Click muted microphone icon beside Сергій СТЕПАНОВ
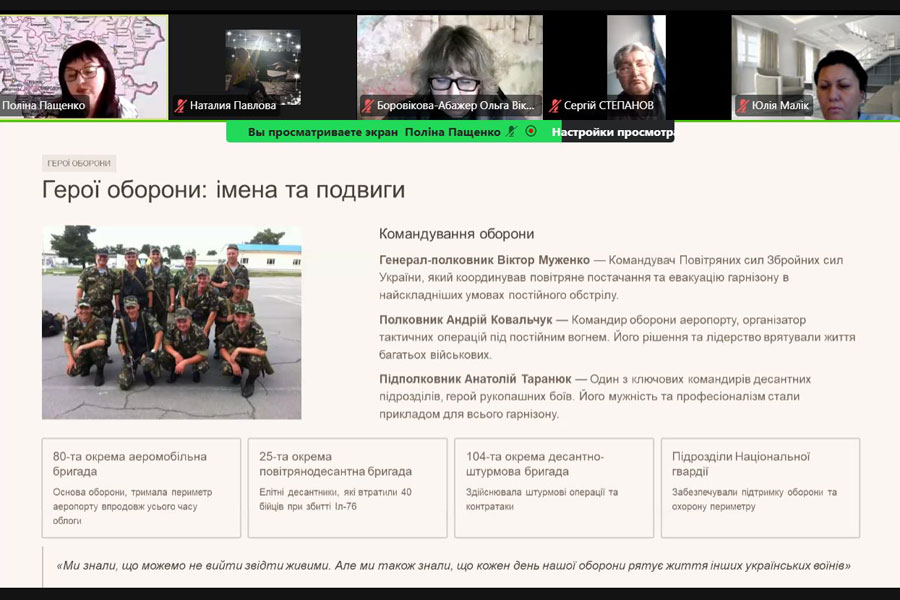The image size is (900, 600). (555, 105)
